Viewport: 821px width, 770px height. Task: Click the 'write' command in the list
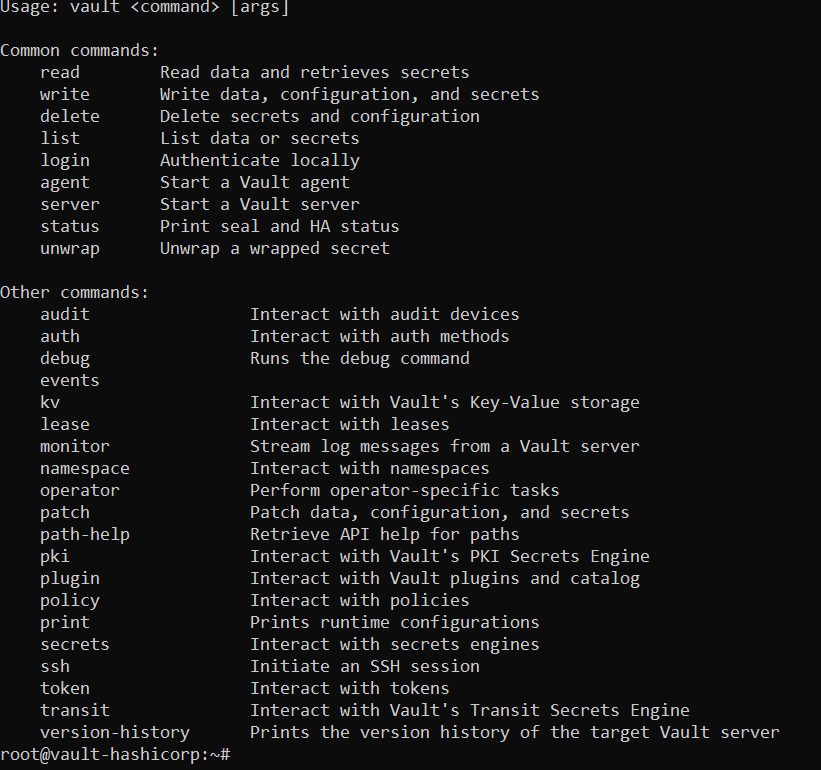point(65,94)
